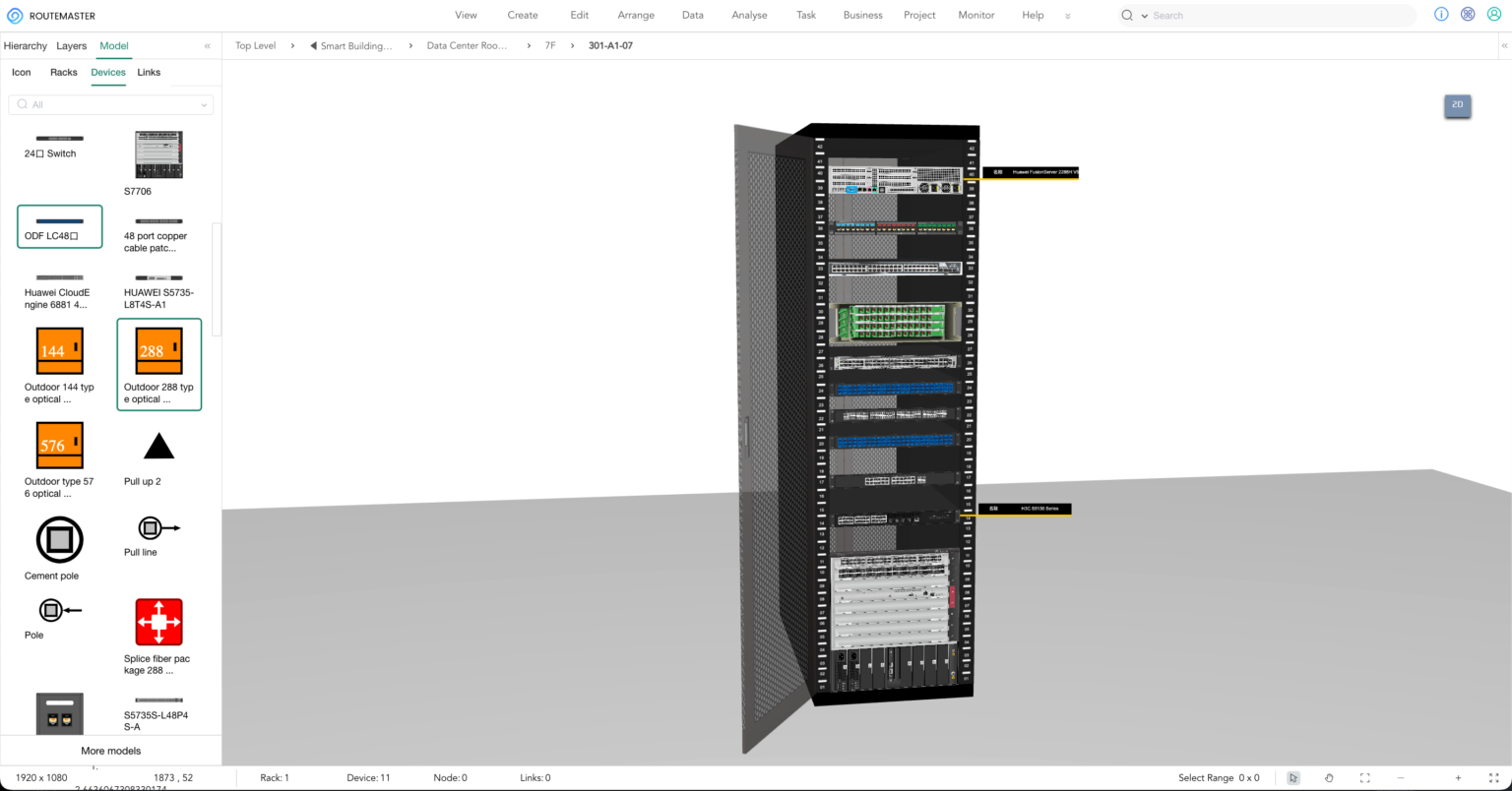Open the Analyse menu
1512x791 pixels.
pos(749,16)
